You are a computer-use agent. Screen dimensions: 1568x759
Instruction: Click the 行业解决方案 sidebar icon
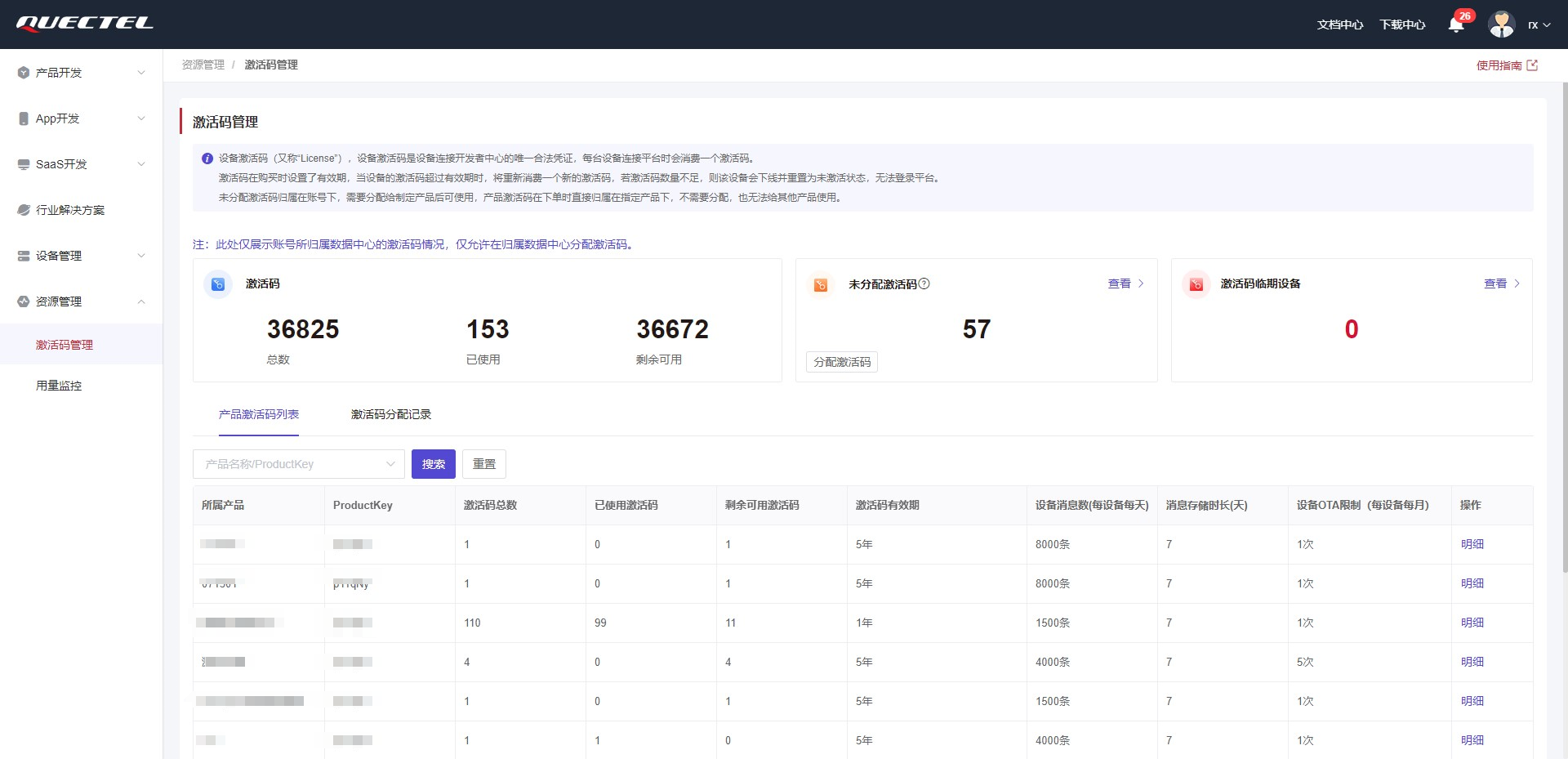[24, 210]
